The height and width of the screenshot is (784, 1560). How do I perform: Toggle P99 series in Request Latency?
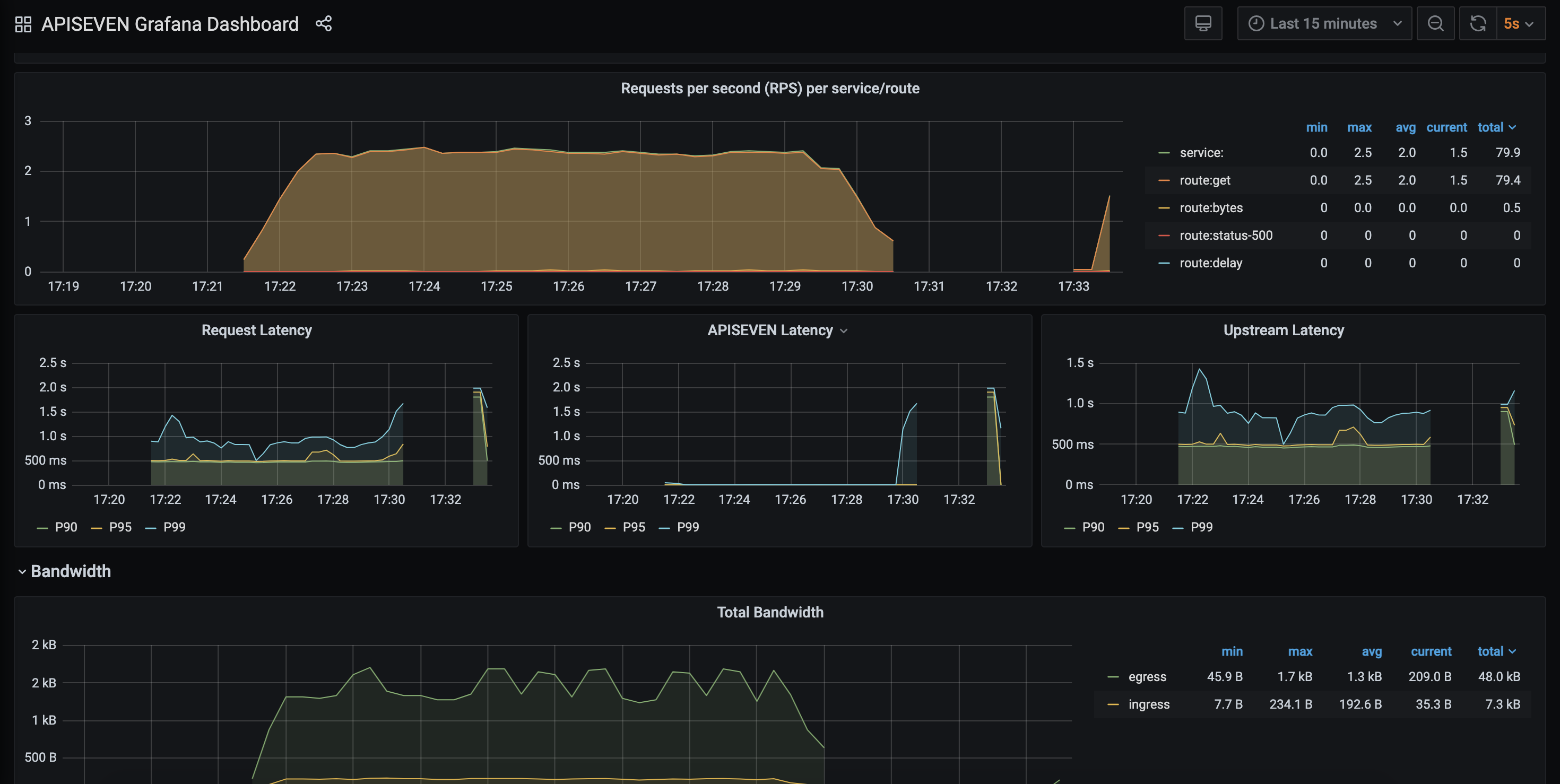coord(174,527)
